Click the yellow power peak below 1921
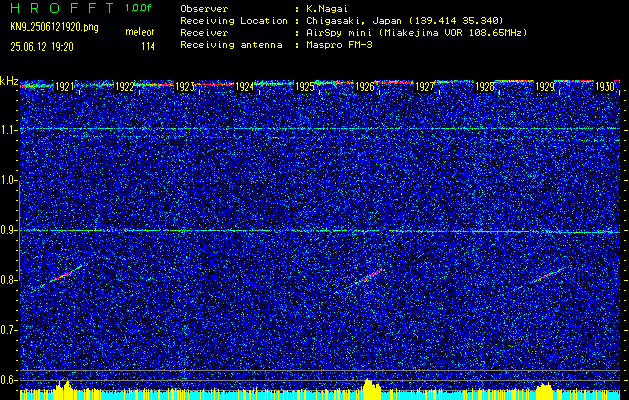The image size is (629, 400). click(63, 388)
